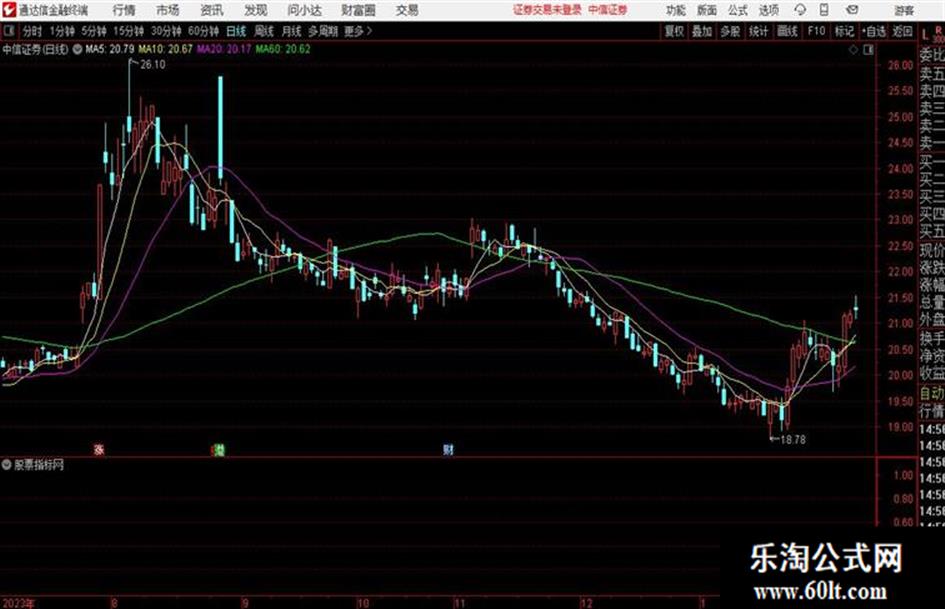Screen dimensions: 945x609
Task: Switch to 15分钟 period
Action: [x=128, y=31]
